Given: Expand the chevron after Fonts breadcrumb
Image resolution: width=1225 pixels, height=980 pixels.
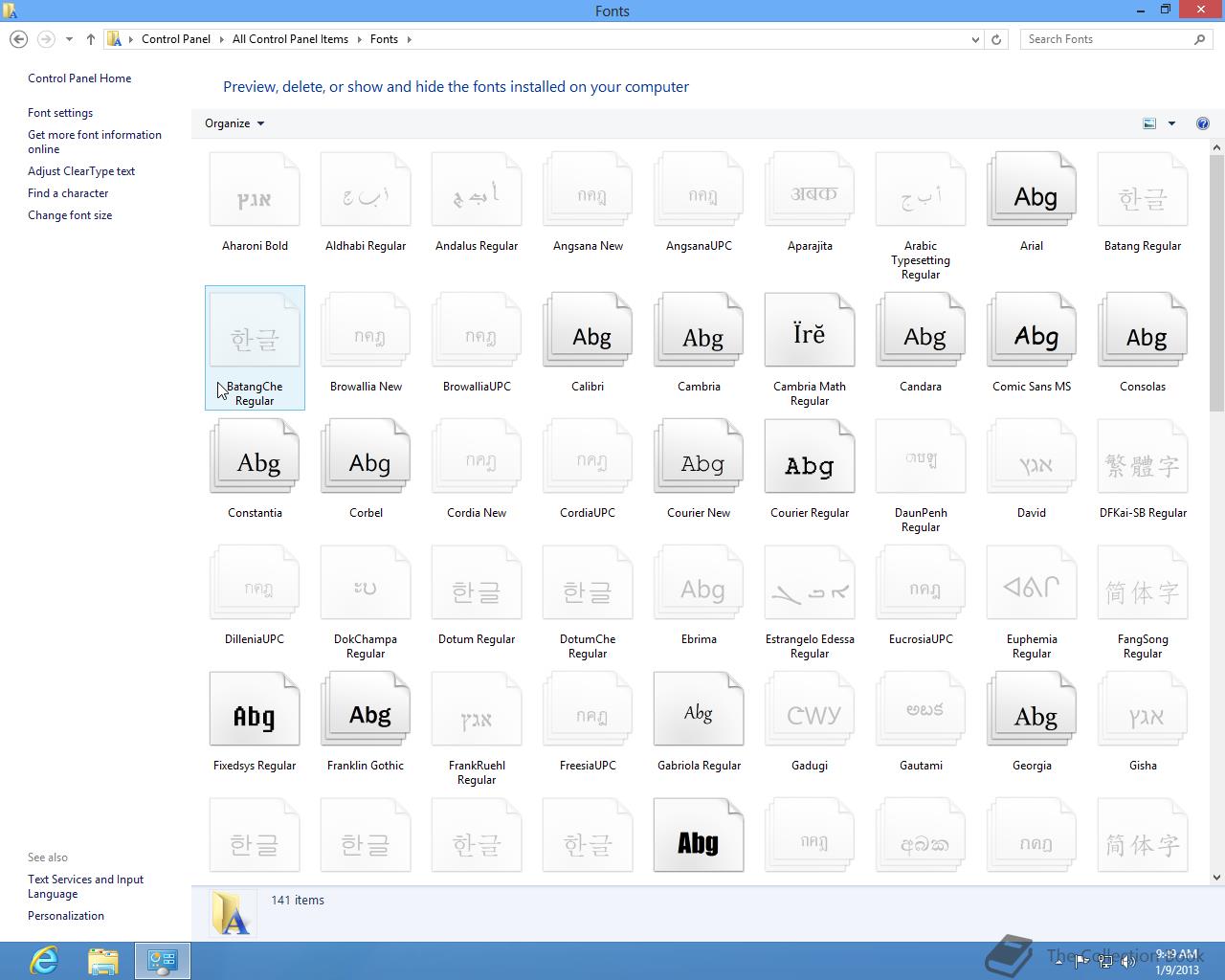Looking at the screenshot, I should coord(409,39).
